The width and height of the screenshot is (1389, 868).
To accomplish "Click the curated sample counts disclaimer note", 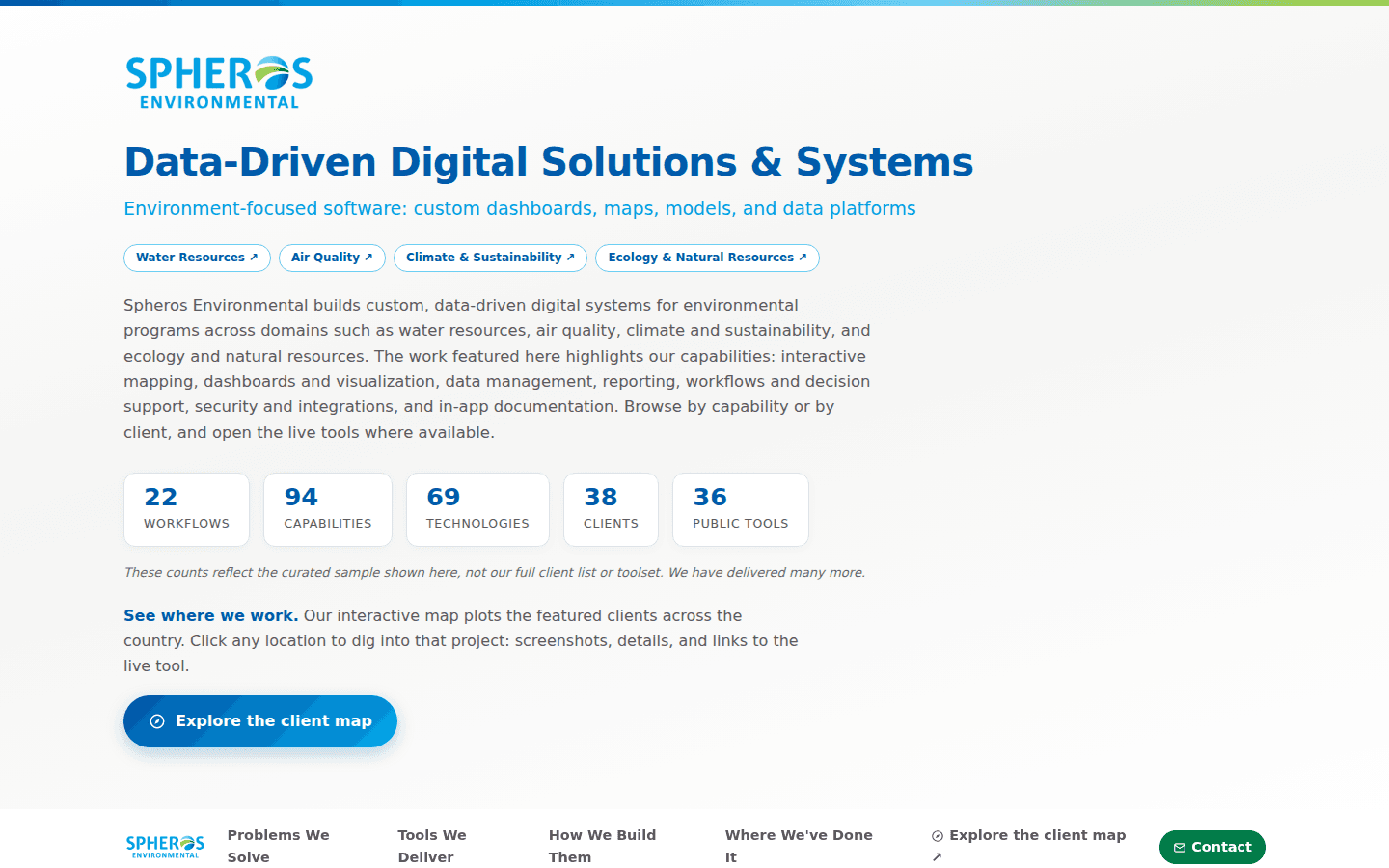I will (495, 573).
